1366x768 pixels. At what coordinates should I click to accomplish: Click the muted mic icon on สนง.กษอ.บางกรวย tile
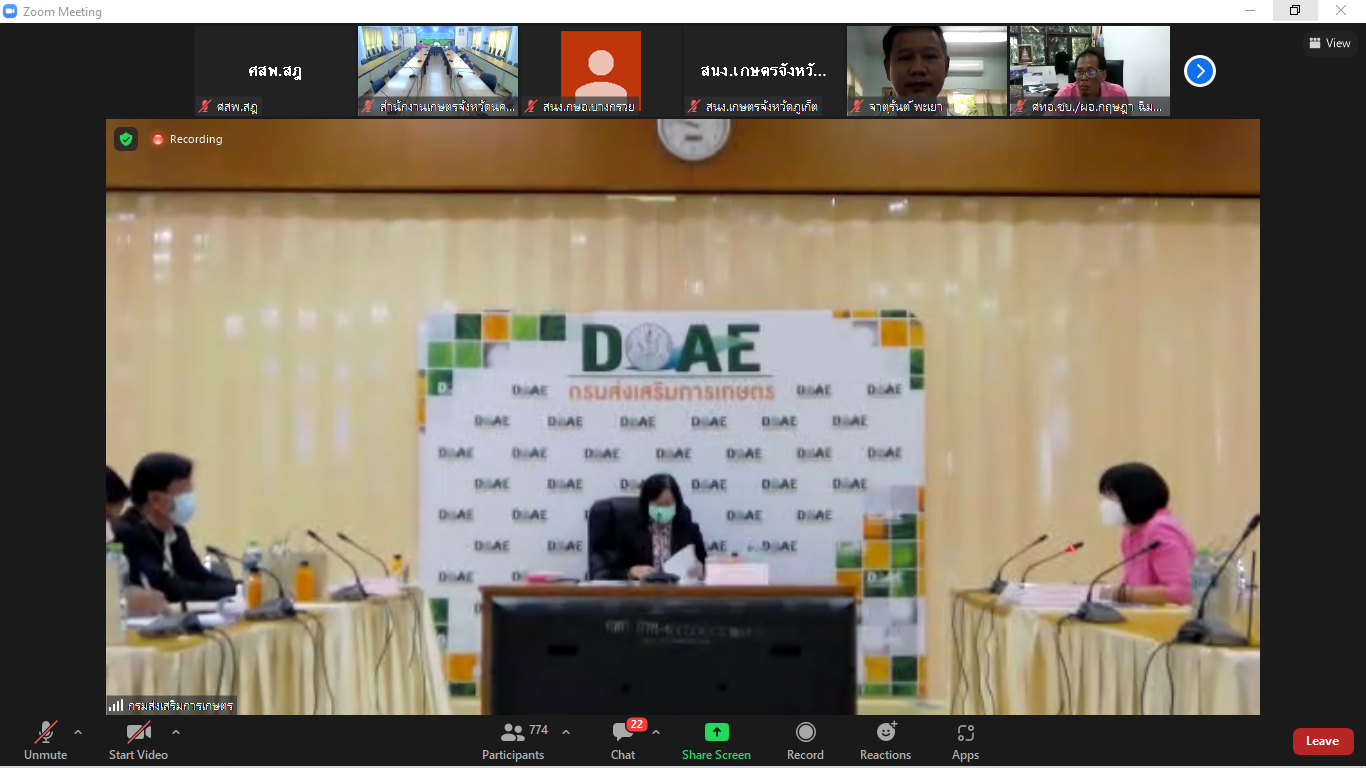(531, 106)
